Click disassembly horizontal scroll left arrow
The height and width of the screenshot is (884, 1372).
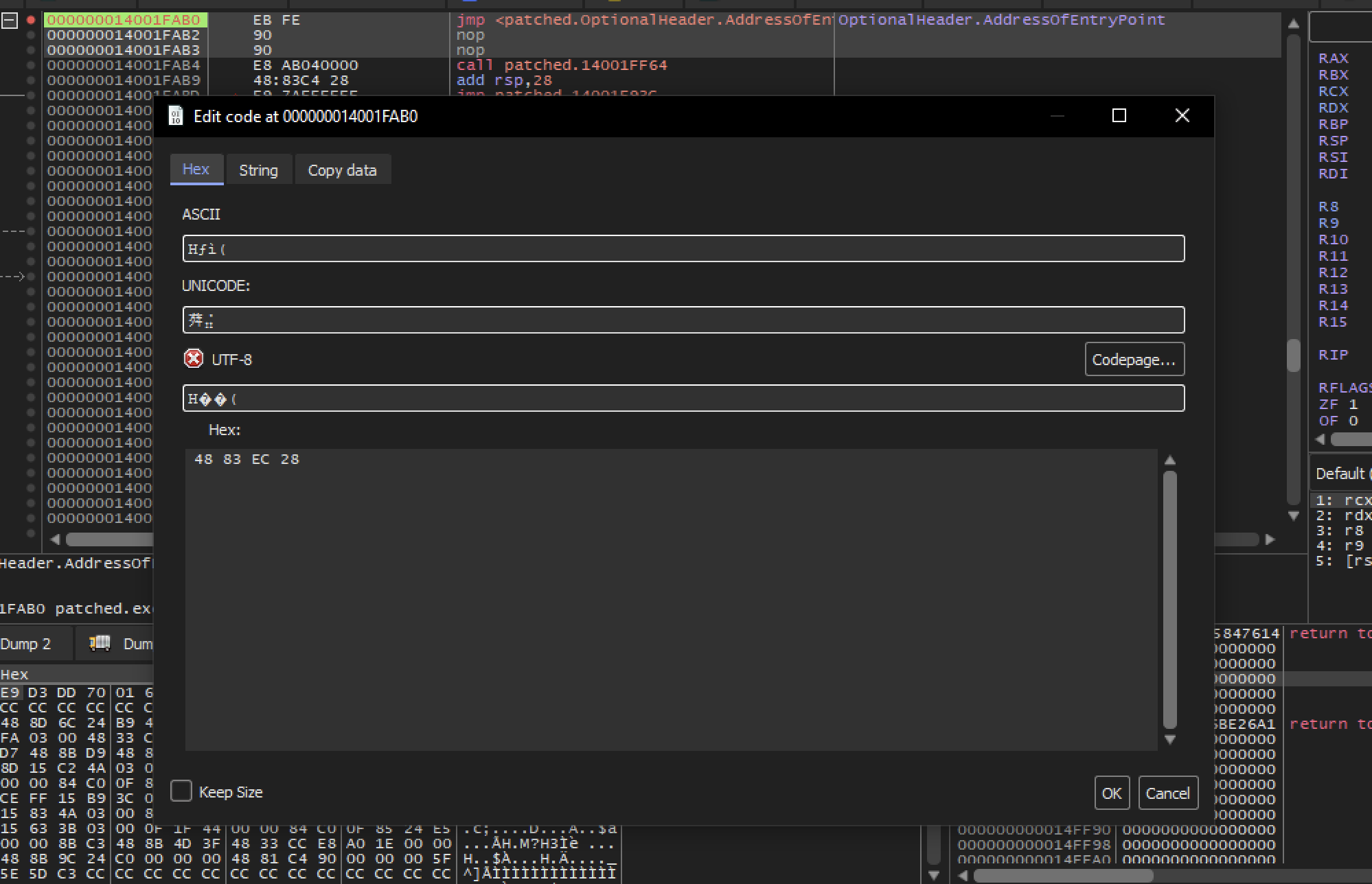pyautogui.click(x=56, y=539)
